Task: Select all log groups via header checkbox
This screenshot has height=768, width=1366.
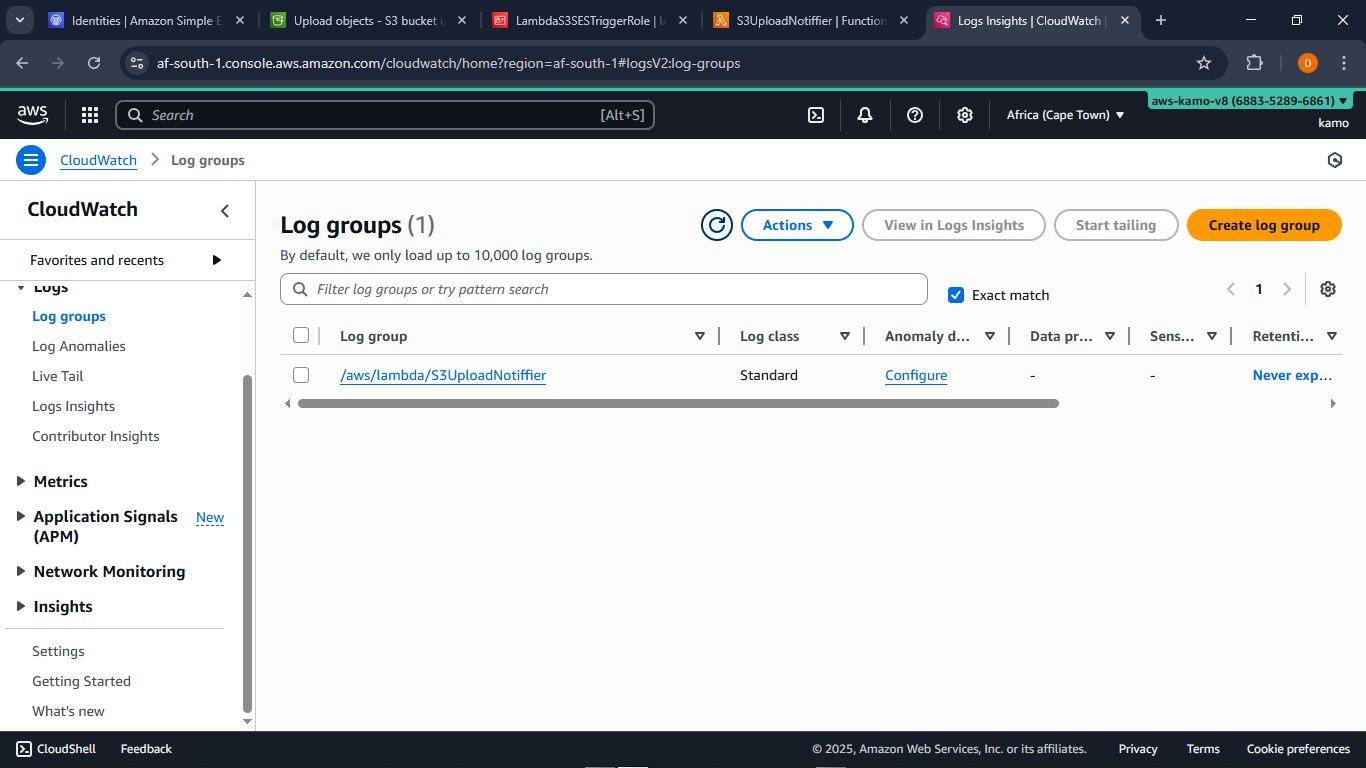Action: 301,335
